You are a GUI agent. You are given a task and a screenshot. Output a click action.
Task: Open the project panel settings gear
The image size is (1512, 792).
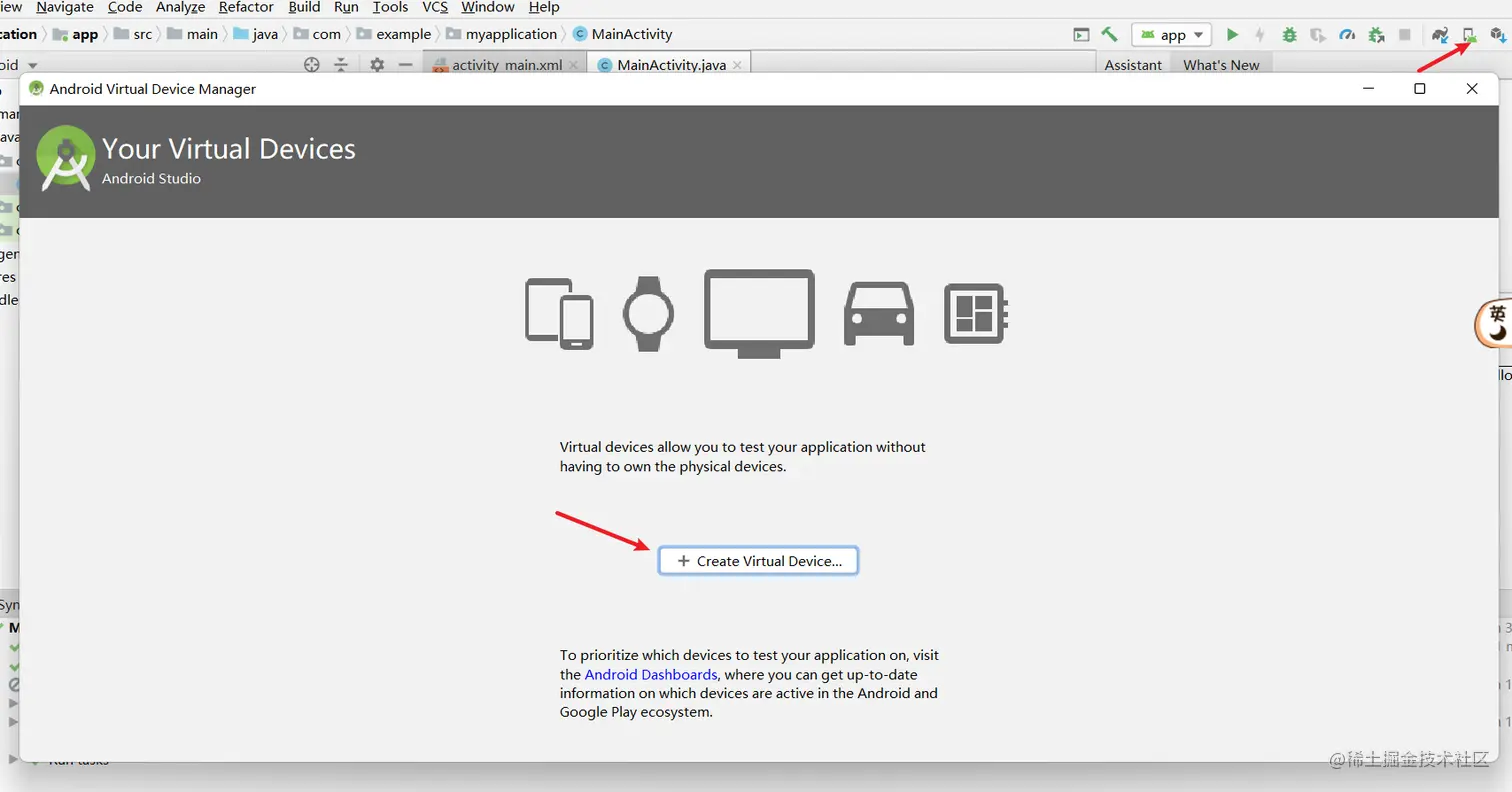click(377, 65)
